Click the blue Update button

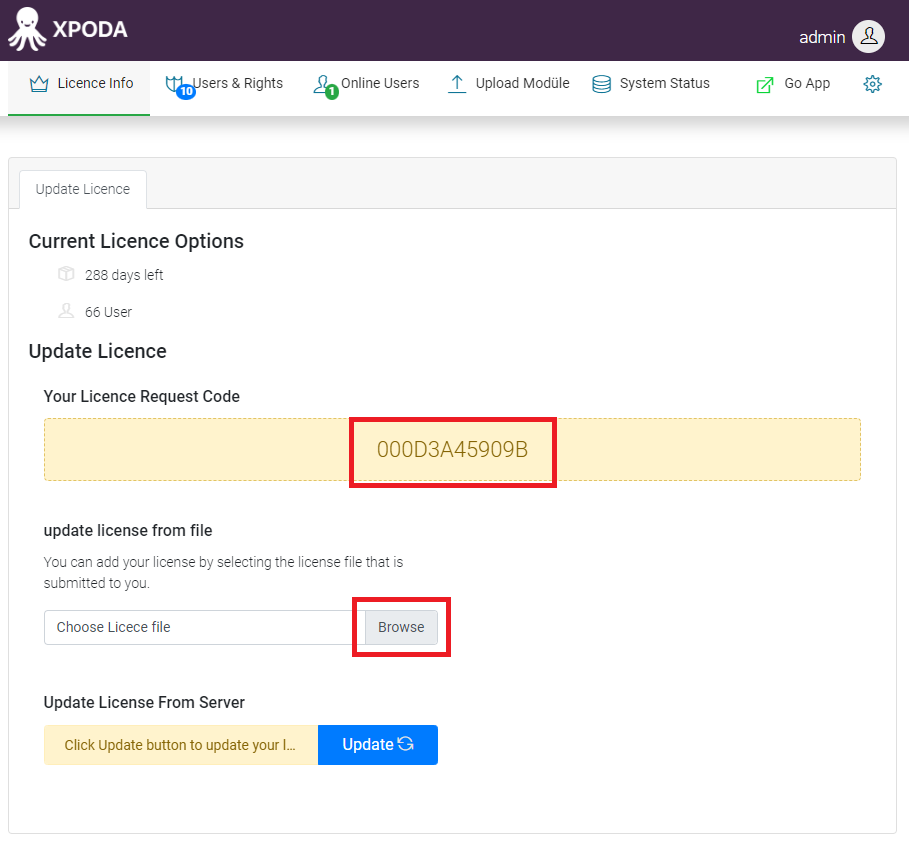point(378,744)
